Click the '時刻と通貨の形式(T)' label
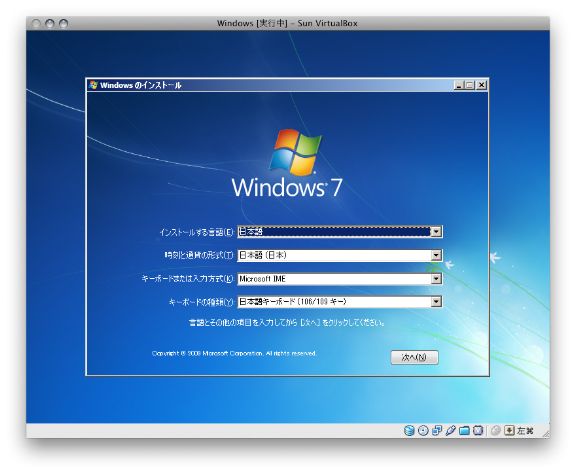The height and width of the screenshot is (474, 576). click(199, 255)
